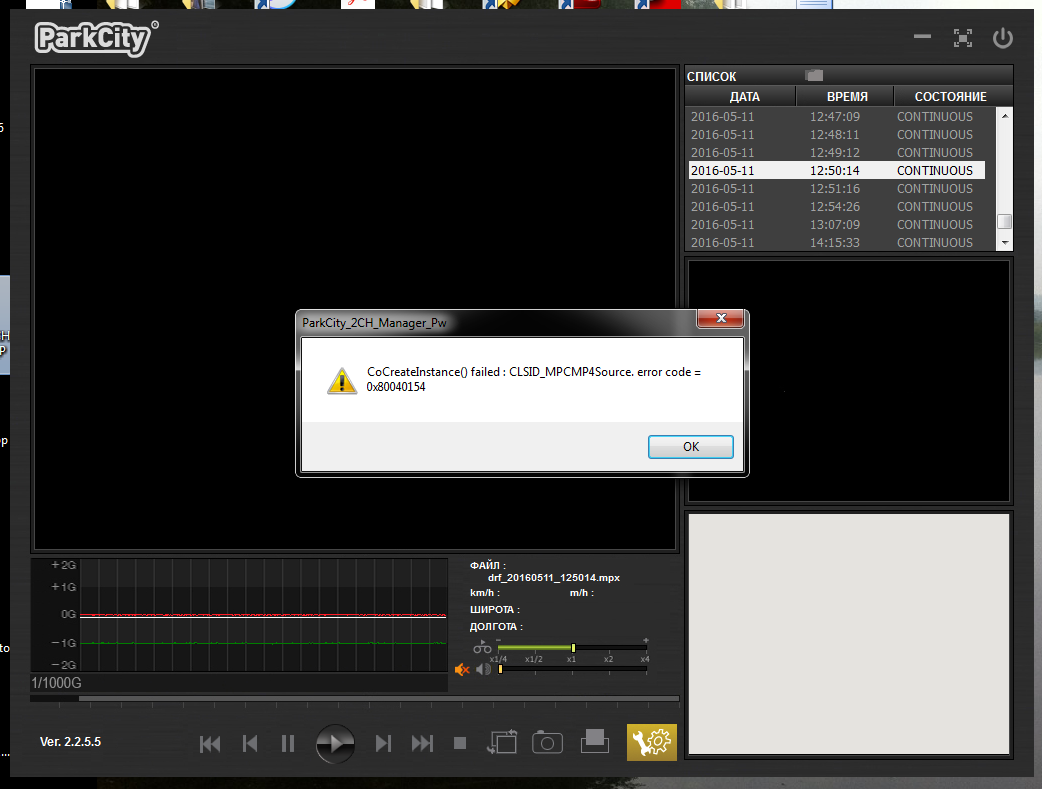The width and height of the screenshot is (1042, 789).
Task: Open folder icon next to СПИСОК
Action: tap(814, 75)
